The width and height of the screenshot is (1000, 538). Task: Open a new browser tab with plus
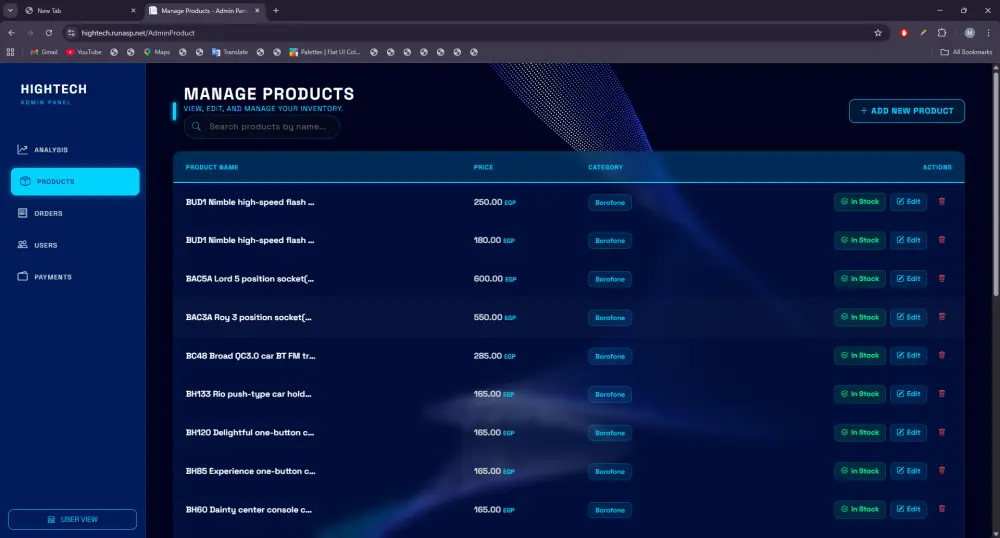pos(276,10)
